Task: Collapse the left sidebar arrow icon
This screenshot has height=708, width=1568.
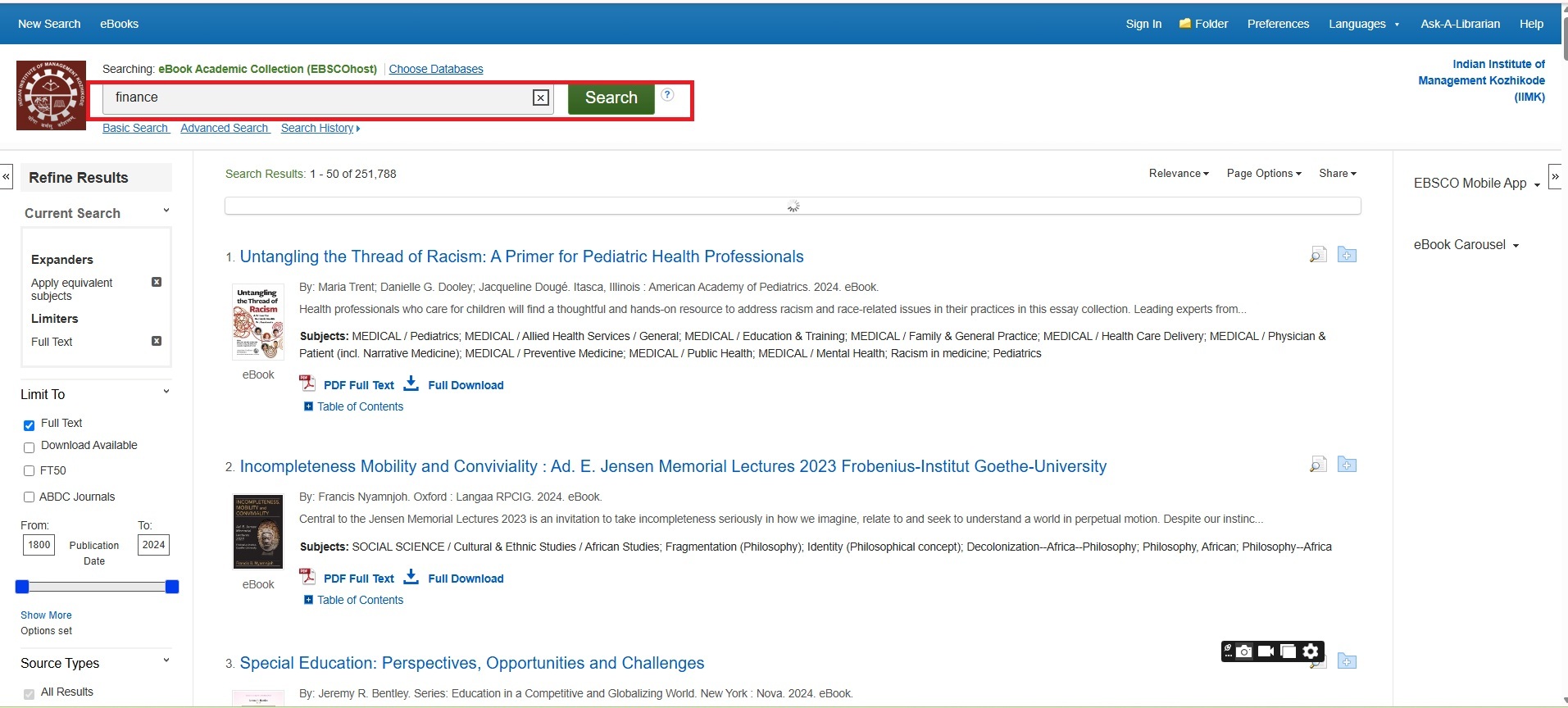Action: click(7, 176)
